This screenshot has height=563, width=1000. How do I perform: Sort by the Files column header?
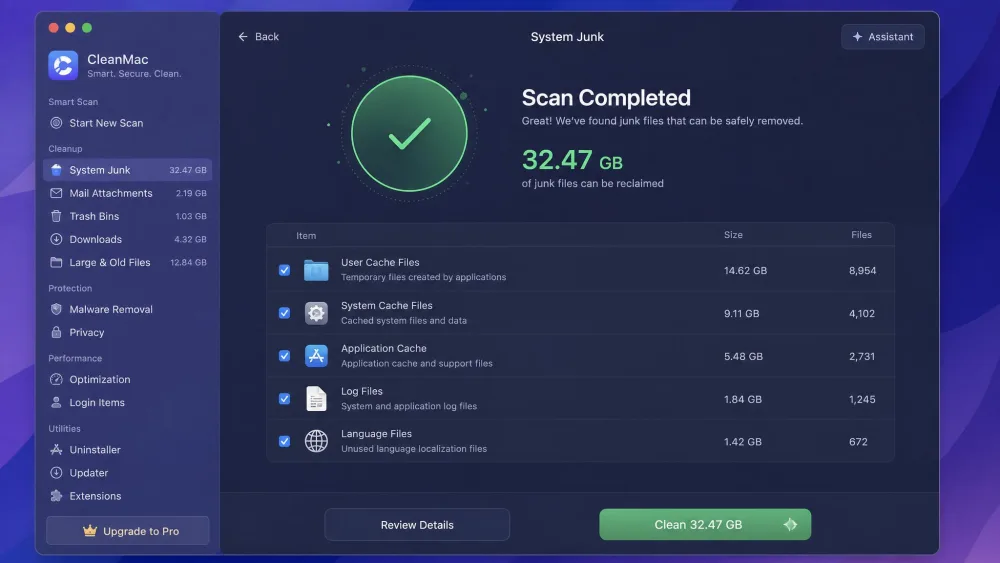point(862,235)
